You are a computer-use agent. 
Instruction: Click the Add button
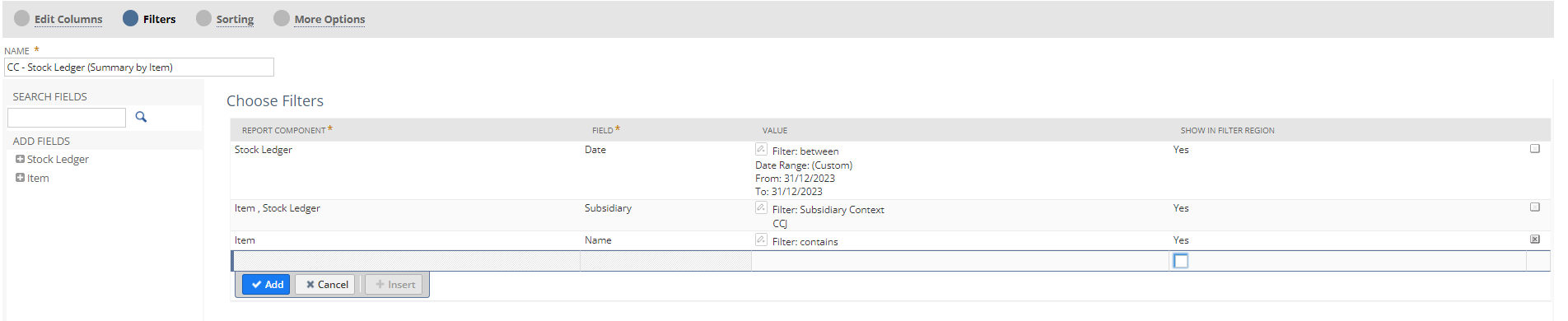click(x=266, y=285)
